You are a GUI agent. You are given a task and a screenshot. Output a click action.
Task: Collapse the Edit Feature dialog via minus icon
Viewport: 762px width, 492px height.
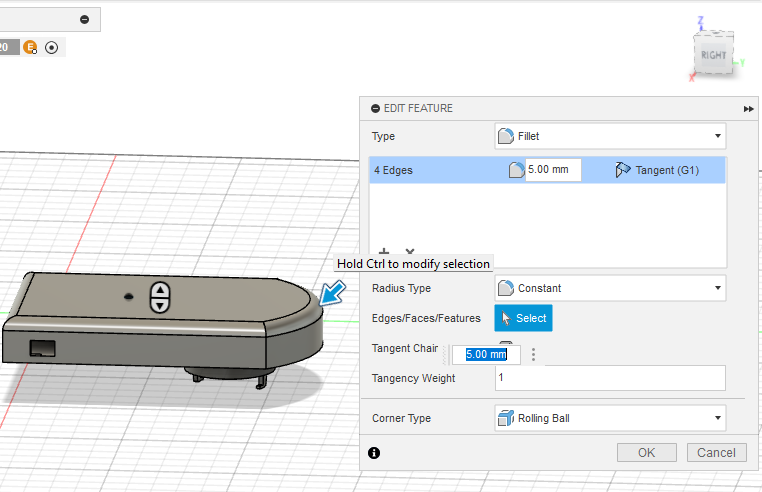click(375, 108)
